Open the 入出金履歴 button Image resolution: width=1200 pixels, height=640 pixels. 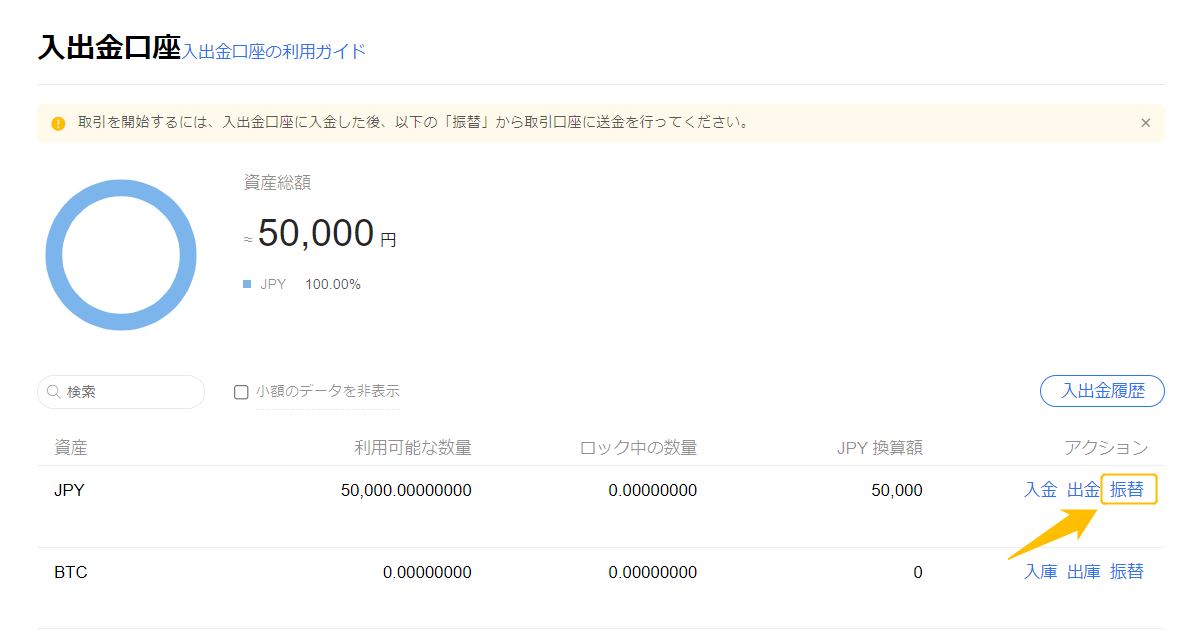(x=1102, y=391)
